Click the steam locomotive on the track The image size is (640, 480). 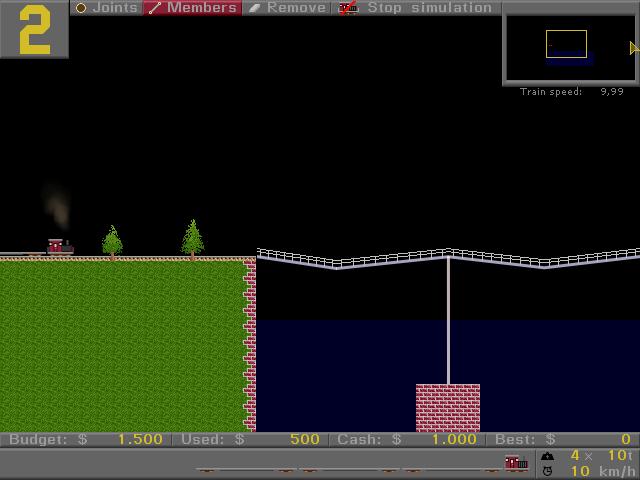(59, 246)
